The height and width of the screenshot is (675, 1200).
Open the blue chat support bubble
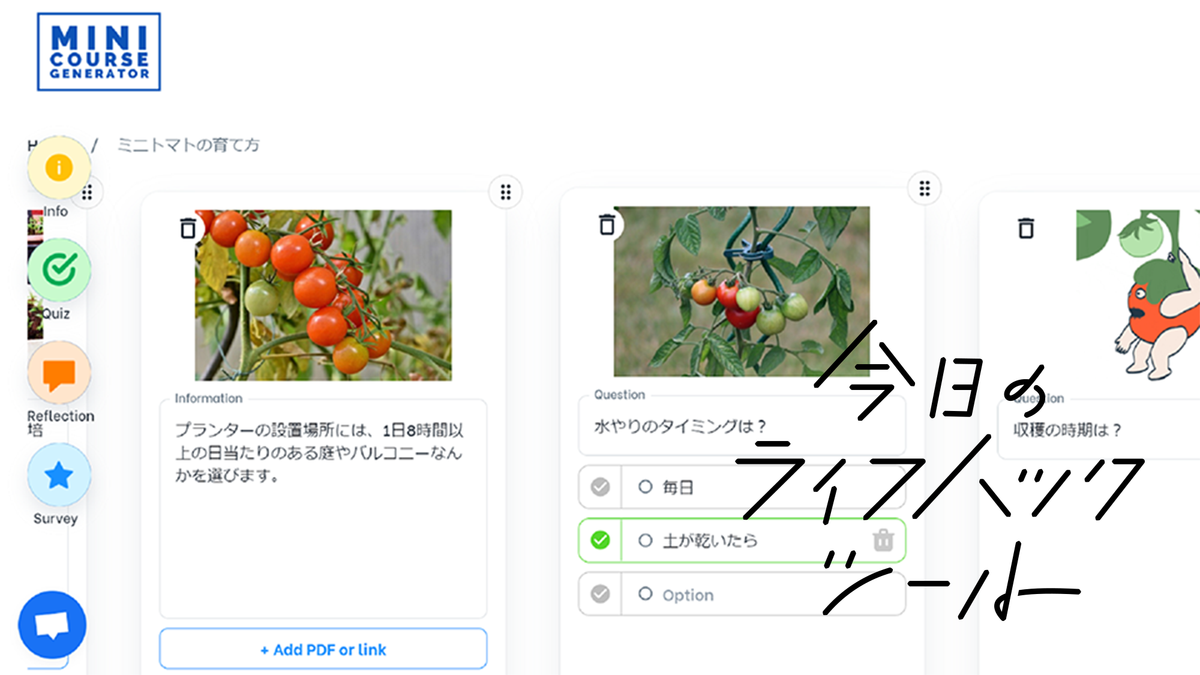(x=52, y=625)
